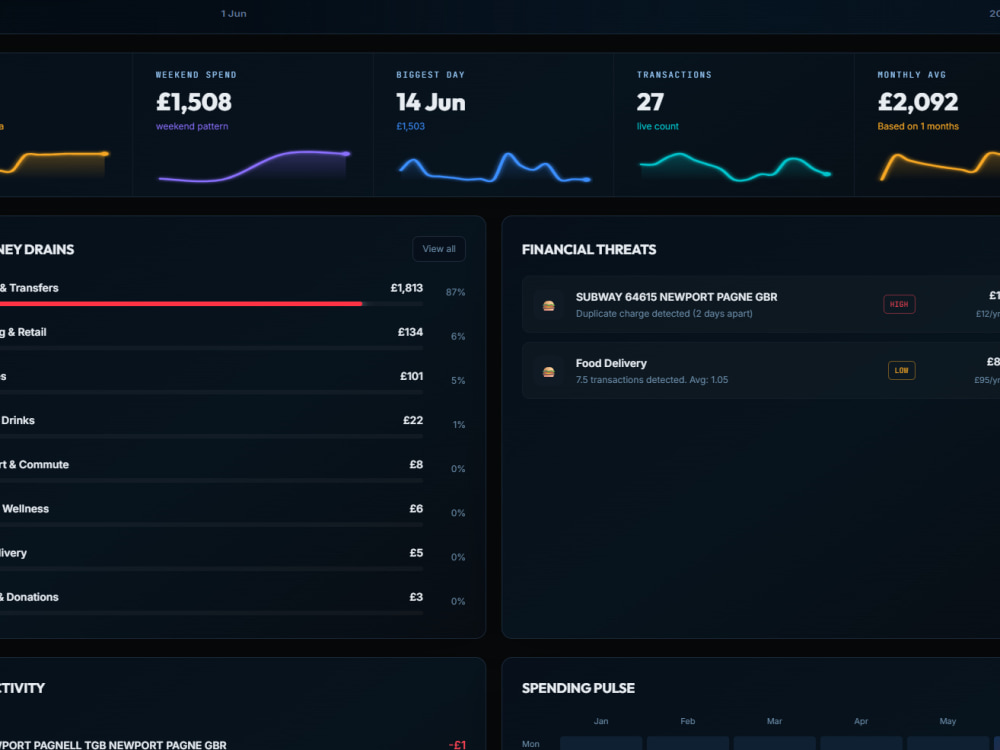
Task: Click the -£1 activity amount
Action: (x=457, y=745)
